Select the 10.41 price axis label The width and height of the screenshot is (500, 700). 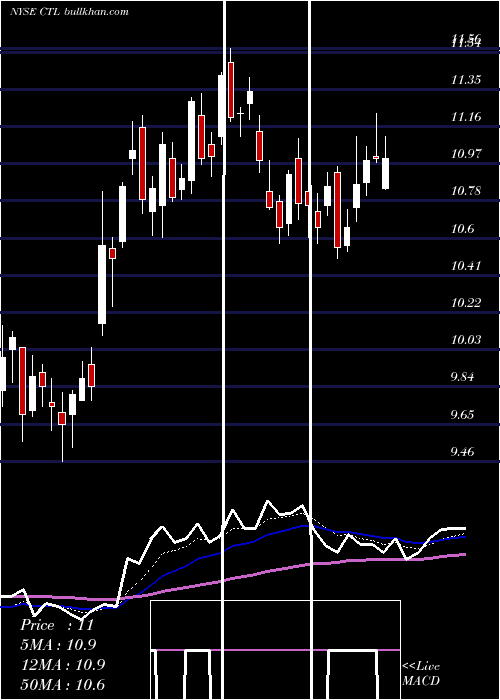[466, 267]
